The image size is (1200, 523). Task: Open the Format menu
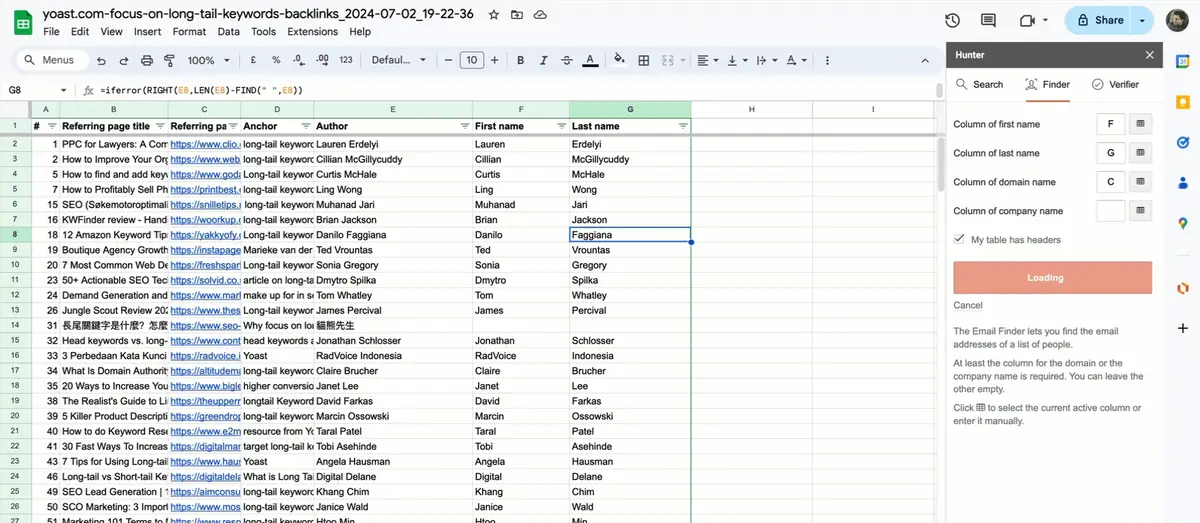[189, 31]
